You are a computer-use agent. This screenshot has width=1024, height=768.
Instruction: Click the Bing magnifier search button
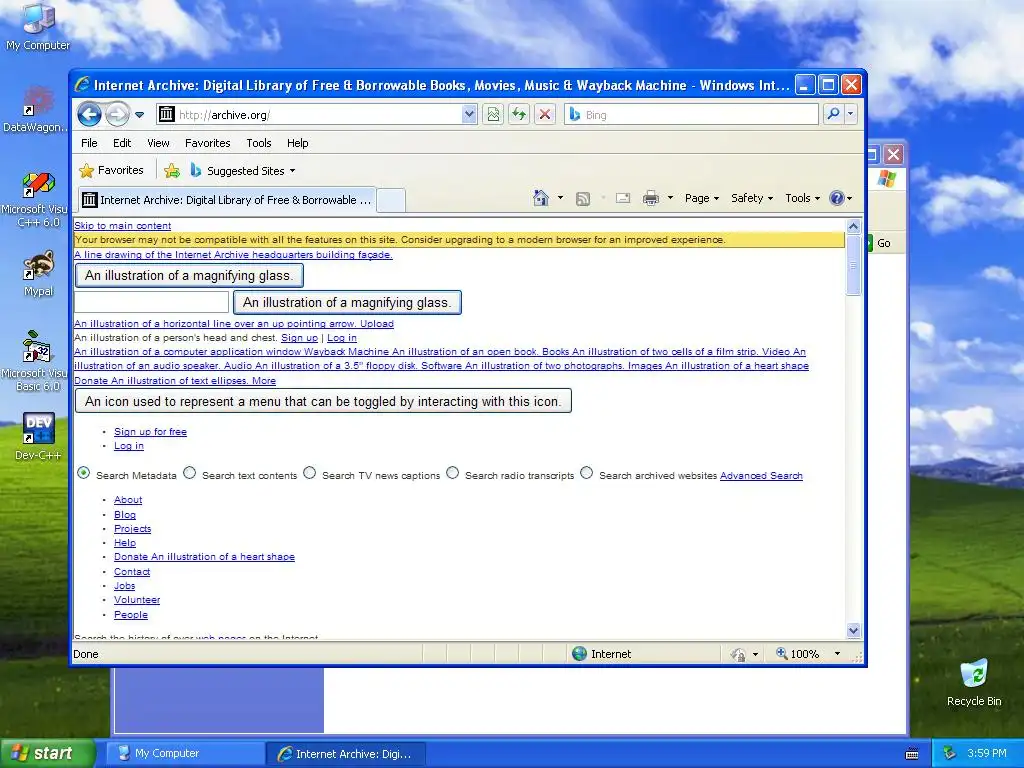tap(833, 114)
